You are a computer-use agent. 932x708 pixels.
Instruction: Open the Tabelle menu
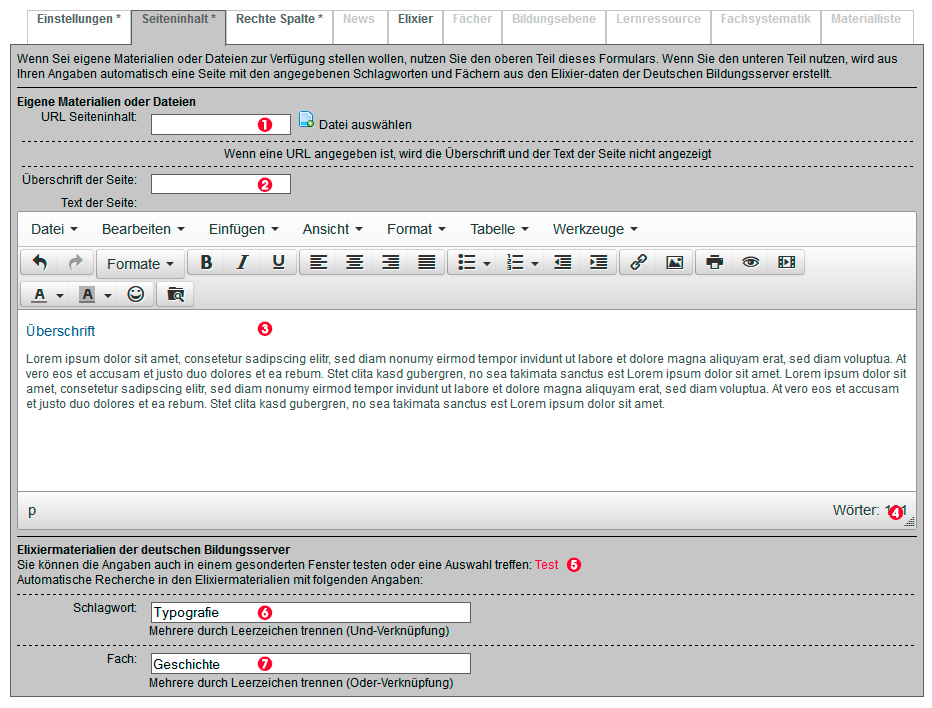[x=499, y=229]
